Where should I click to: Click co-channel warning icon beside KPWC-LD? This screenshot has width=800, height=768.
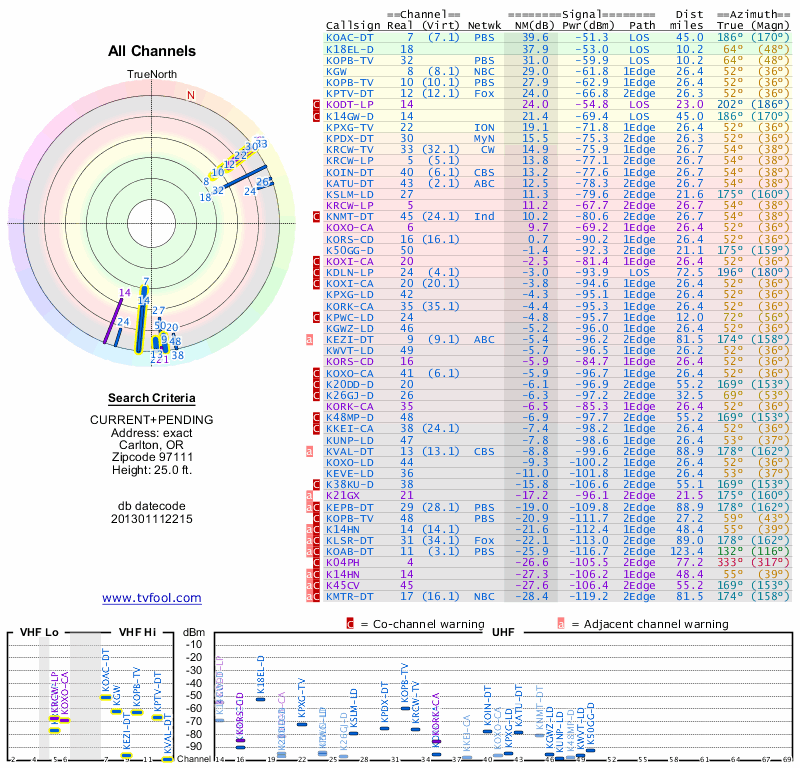316,317
